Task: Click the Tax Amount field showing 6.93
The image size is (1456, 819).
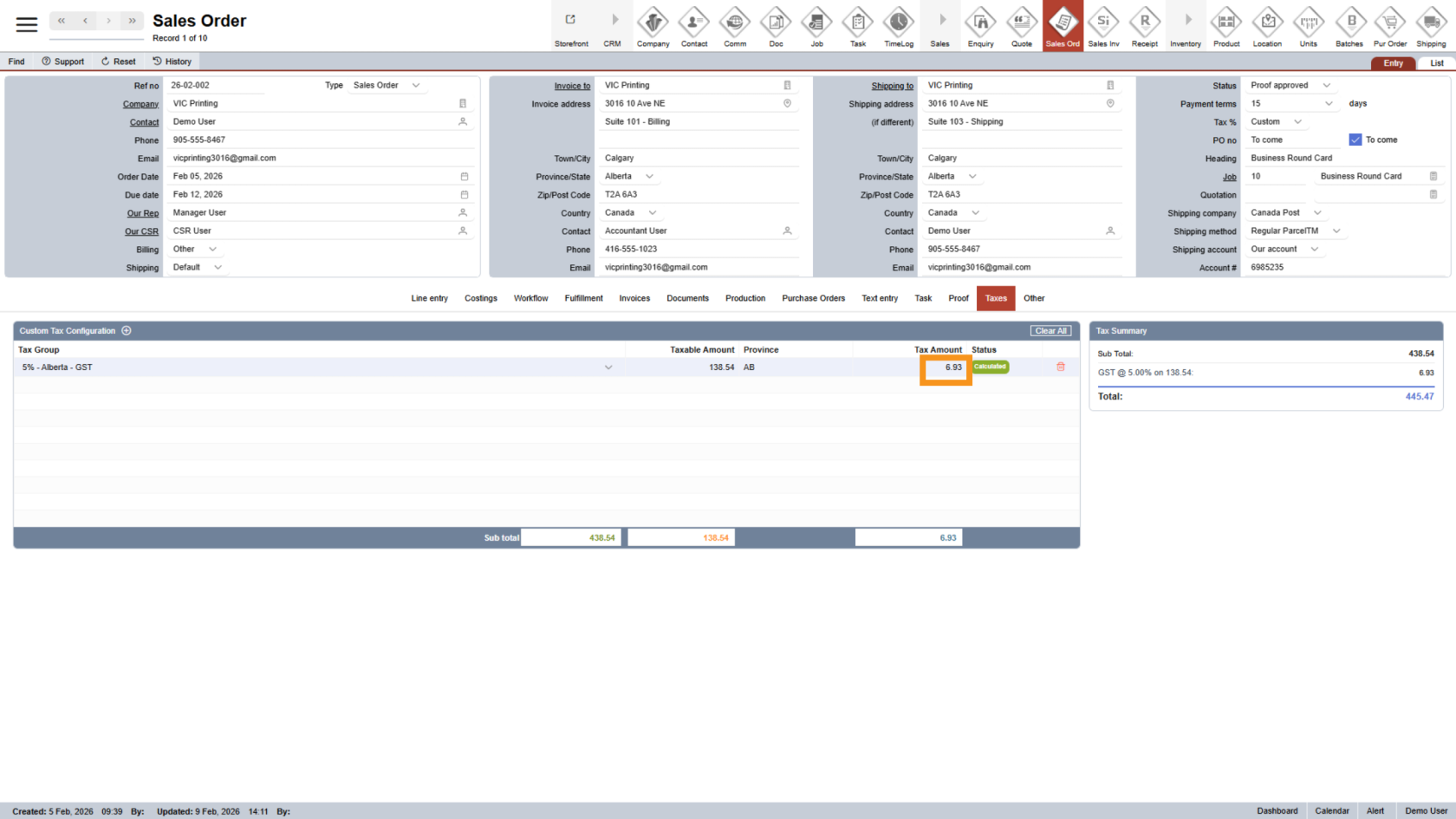Action: (946, 367)
